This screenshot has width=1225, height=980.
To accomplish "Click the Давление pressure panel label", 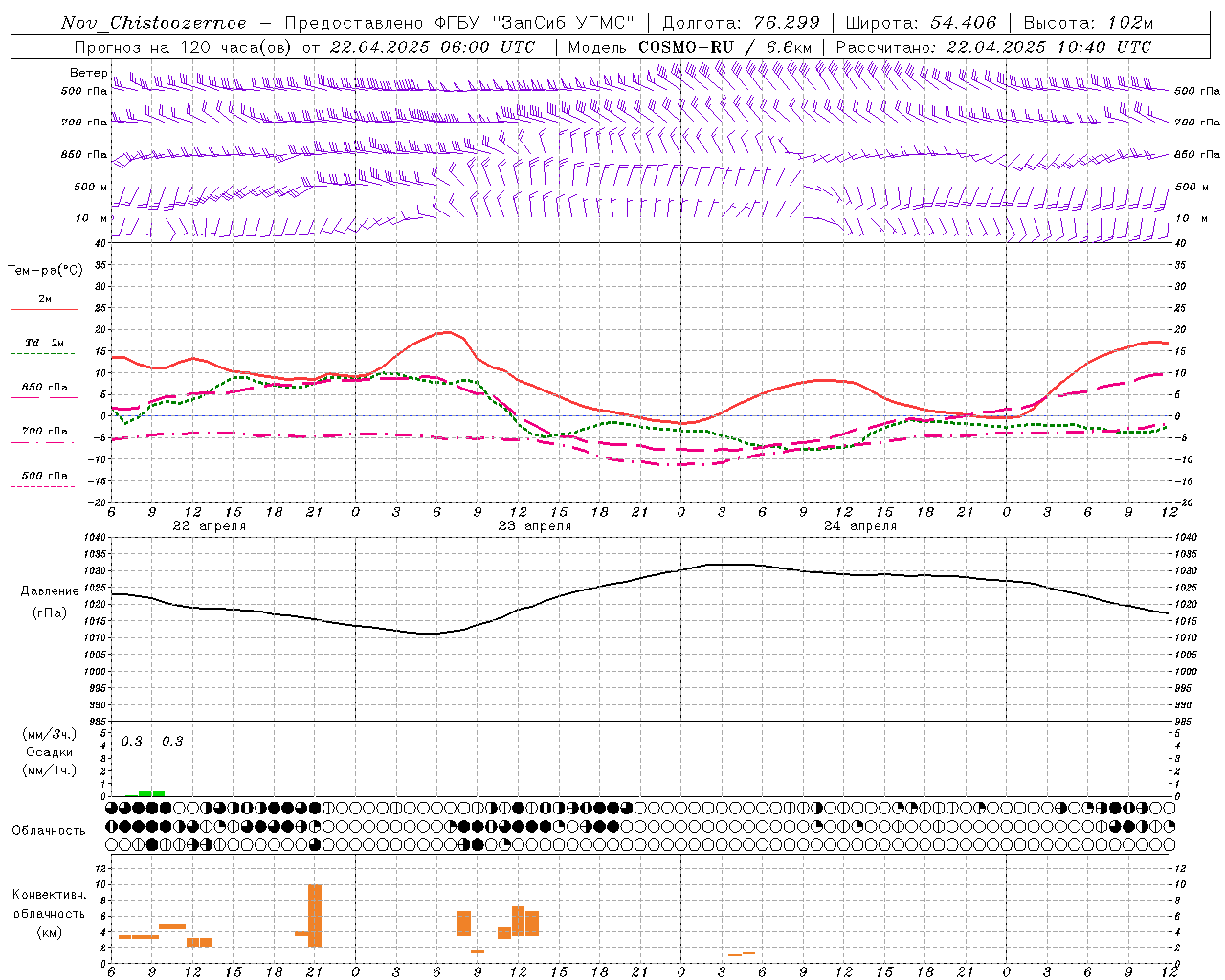I will pos(50,591).
